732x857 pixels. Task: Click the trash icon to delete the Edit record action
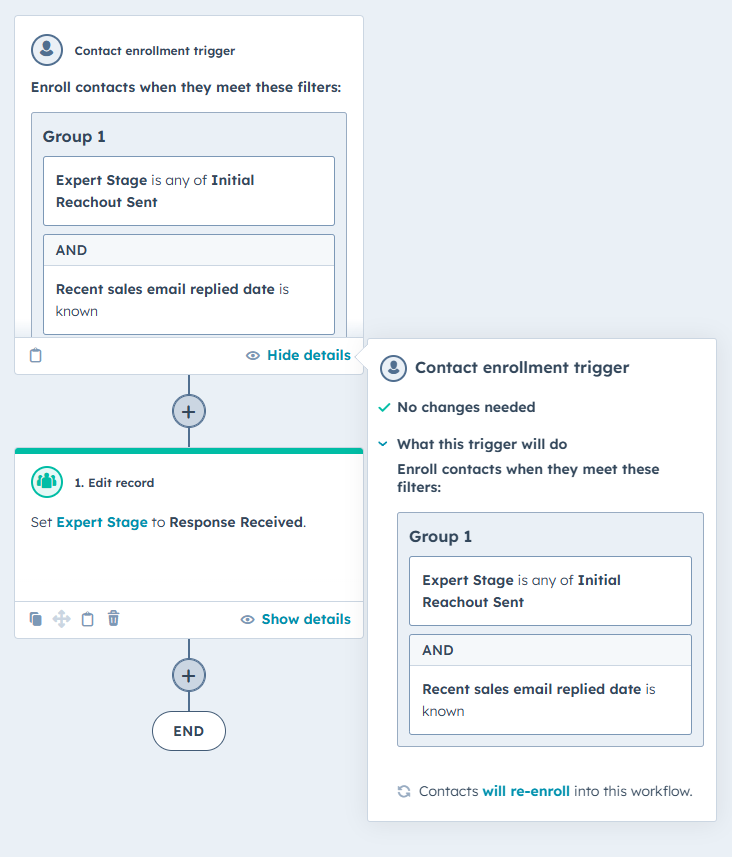click(113, 619)
